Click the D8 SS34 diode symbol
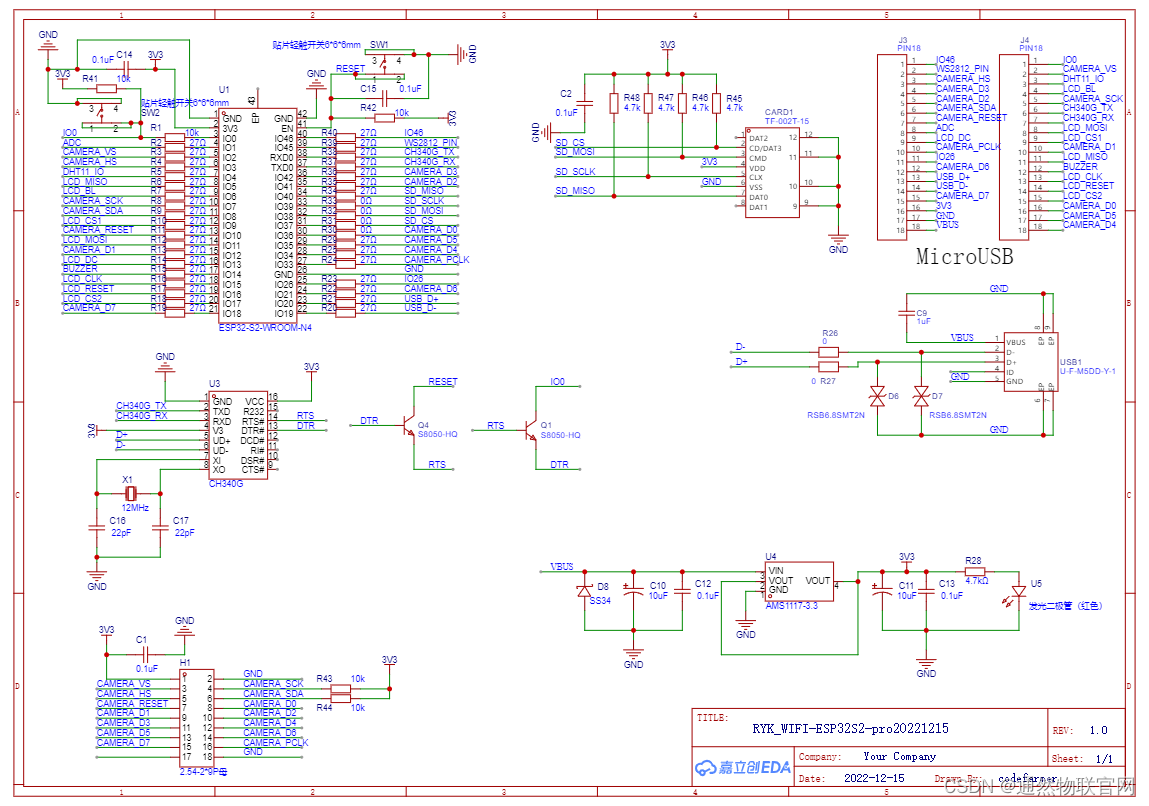1149x806 pixels. pyautogui.click(x=584, y=591)
